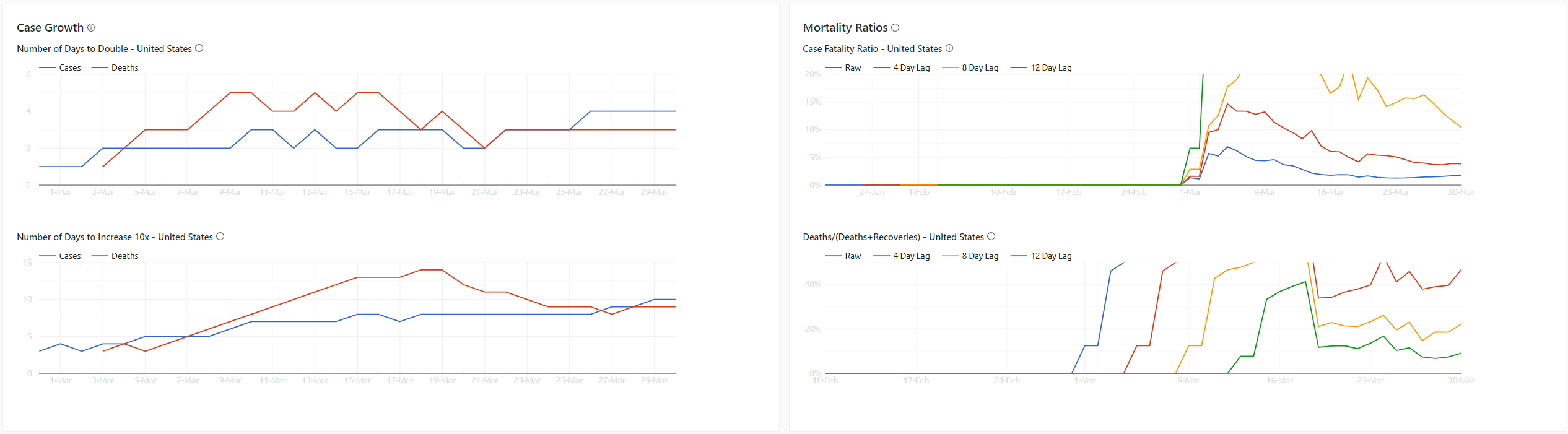The width and height of the screenshot is (1568, 434).
Task: Open info icon for Number of Days to Double
Action: (199, 48)
